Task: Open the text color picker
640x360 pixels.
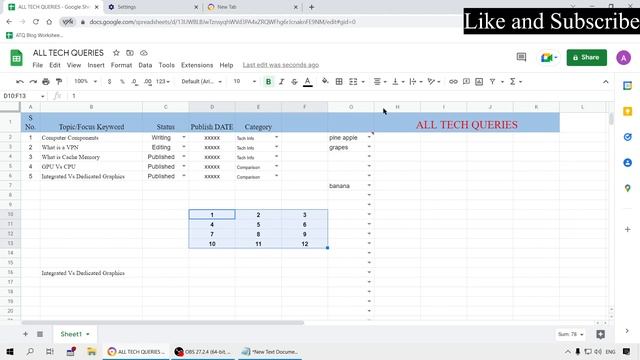Action: click(308, 82)
